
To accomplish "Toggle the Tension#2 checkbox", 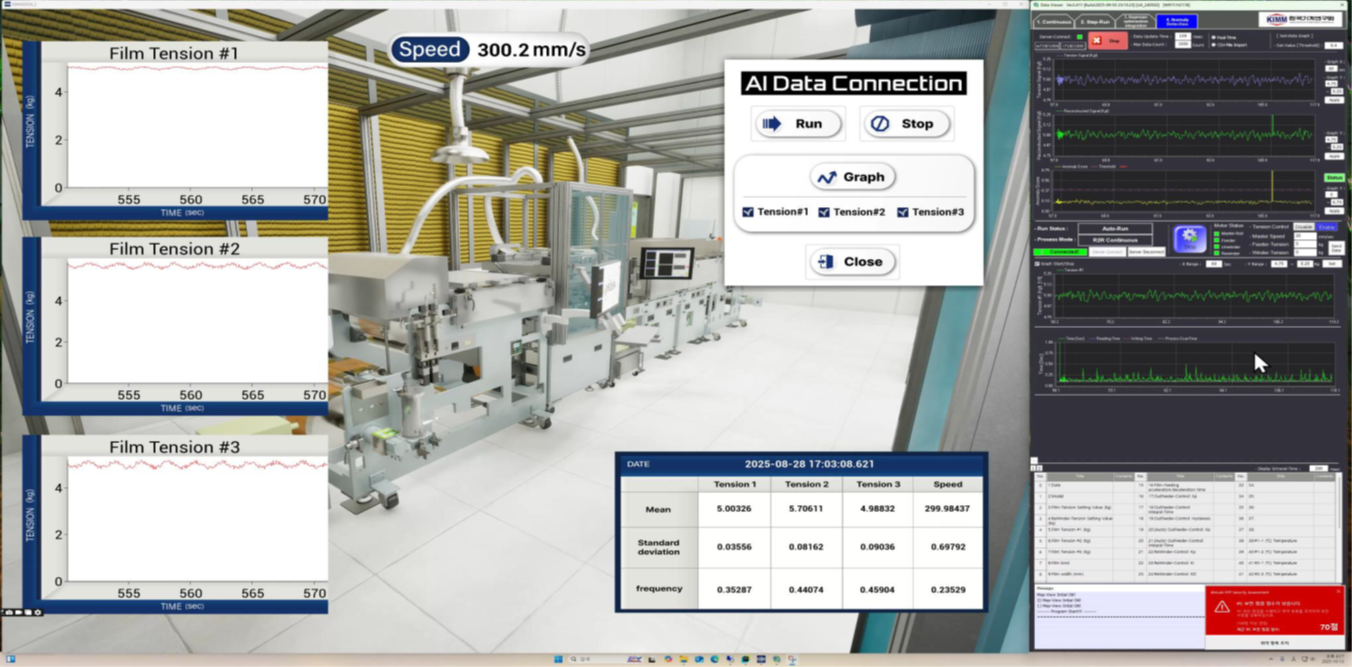I will click(x=824, y=212).
